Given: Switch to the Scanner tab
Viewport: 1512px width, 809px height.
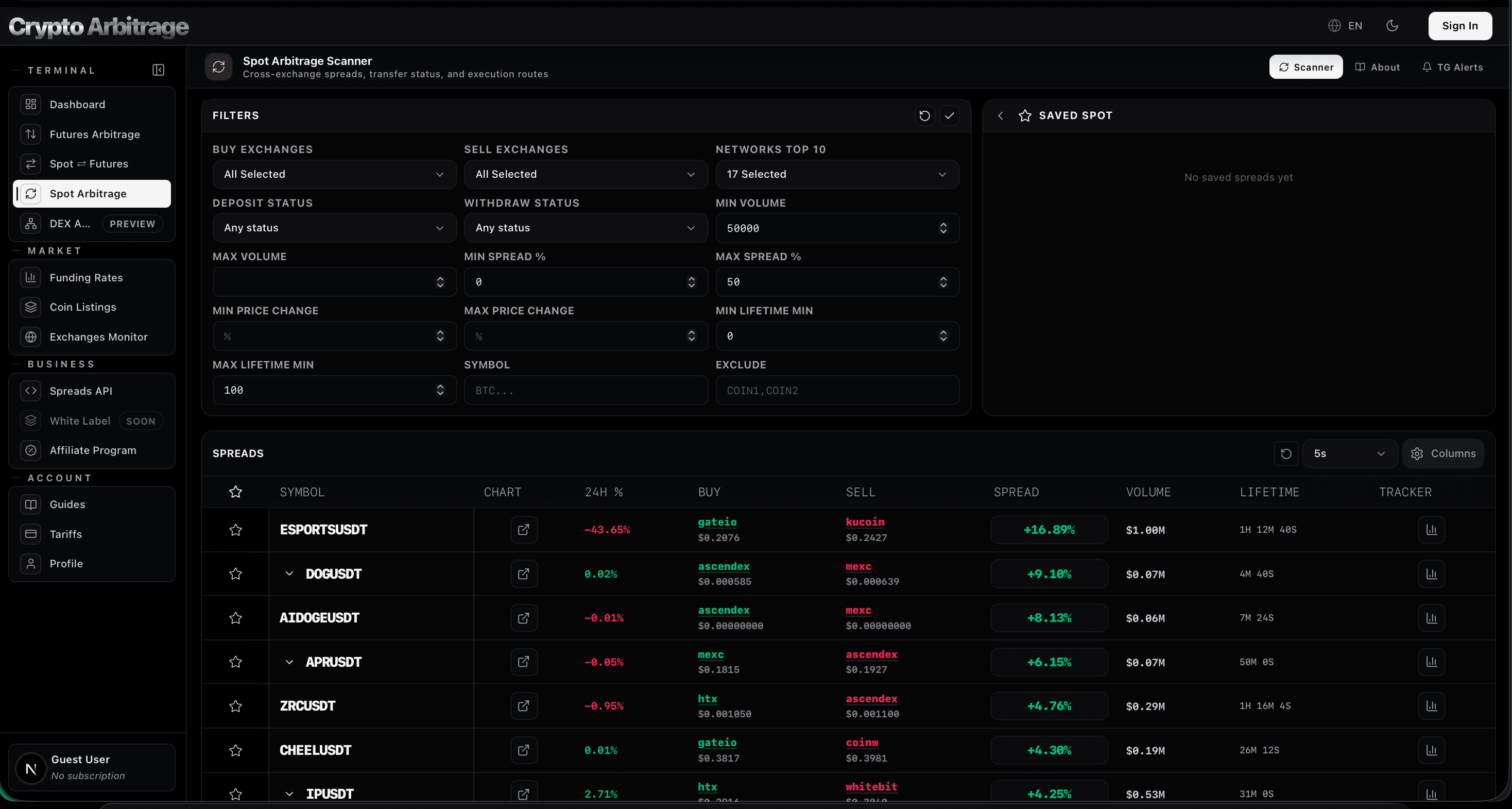Looking at the screenshot, I should pos(1305,67).
